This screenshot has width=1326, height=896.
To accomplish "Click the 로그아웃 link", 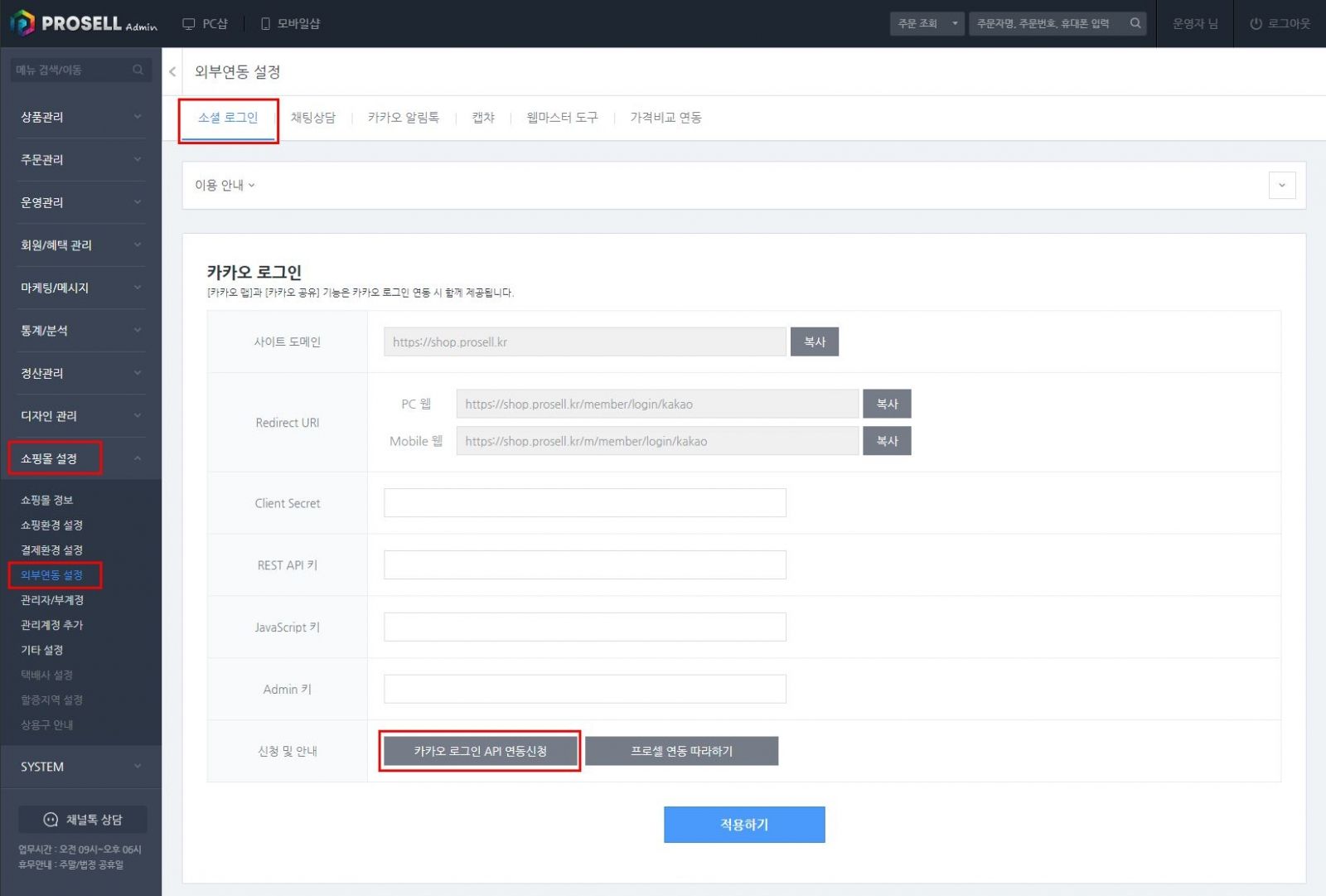I will tap(1280, 24).
